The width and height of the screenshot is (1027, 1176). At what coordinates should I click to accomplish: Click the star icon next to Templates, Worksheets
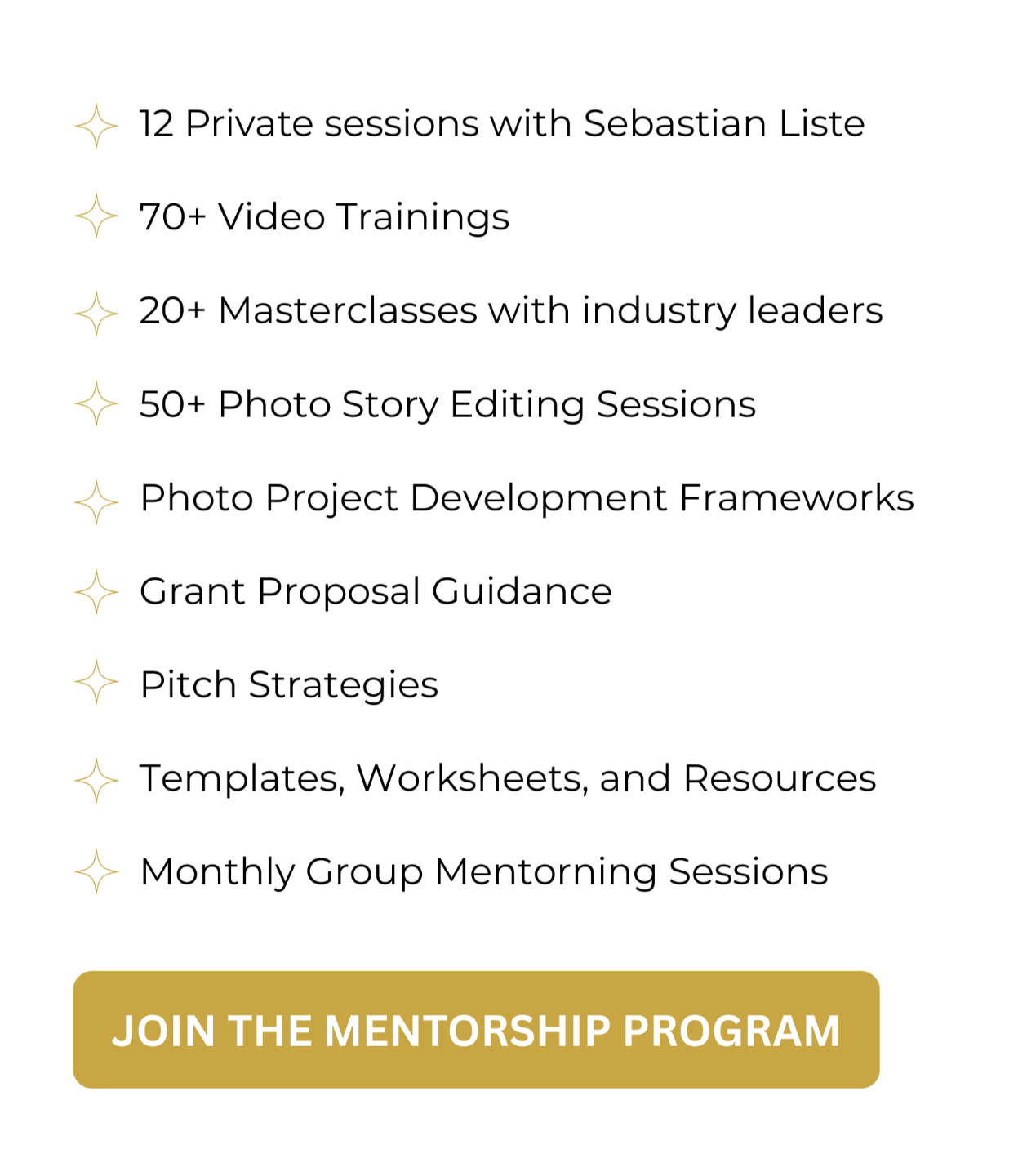96,780
